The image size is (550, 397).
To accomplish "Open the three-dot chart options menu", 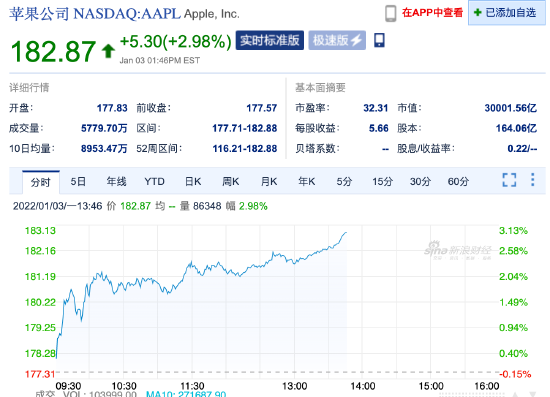I will coord(532,180).
